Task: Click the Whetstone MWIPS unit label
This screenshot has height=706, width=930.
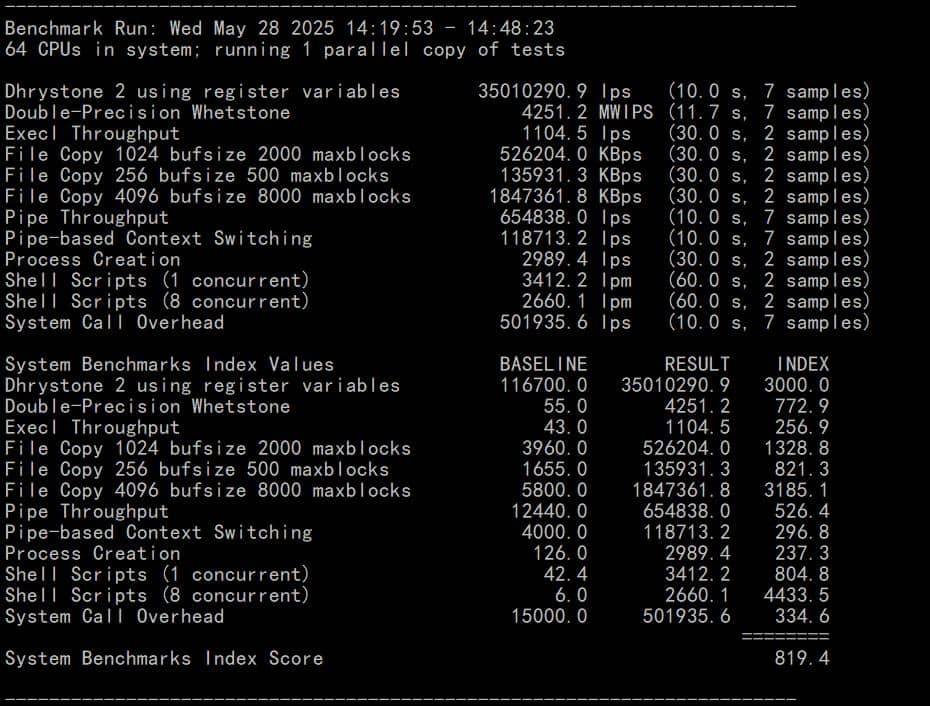Action: (x=627, y=112)
